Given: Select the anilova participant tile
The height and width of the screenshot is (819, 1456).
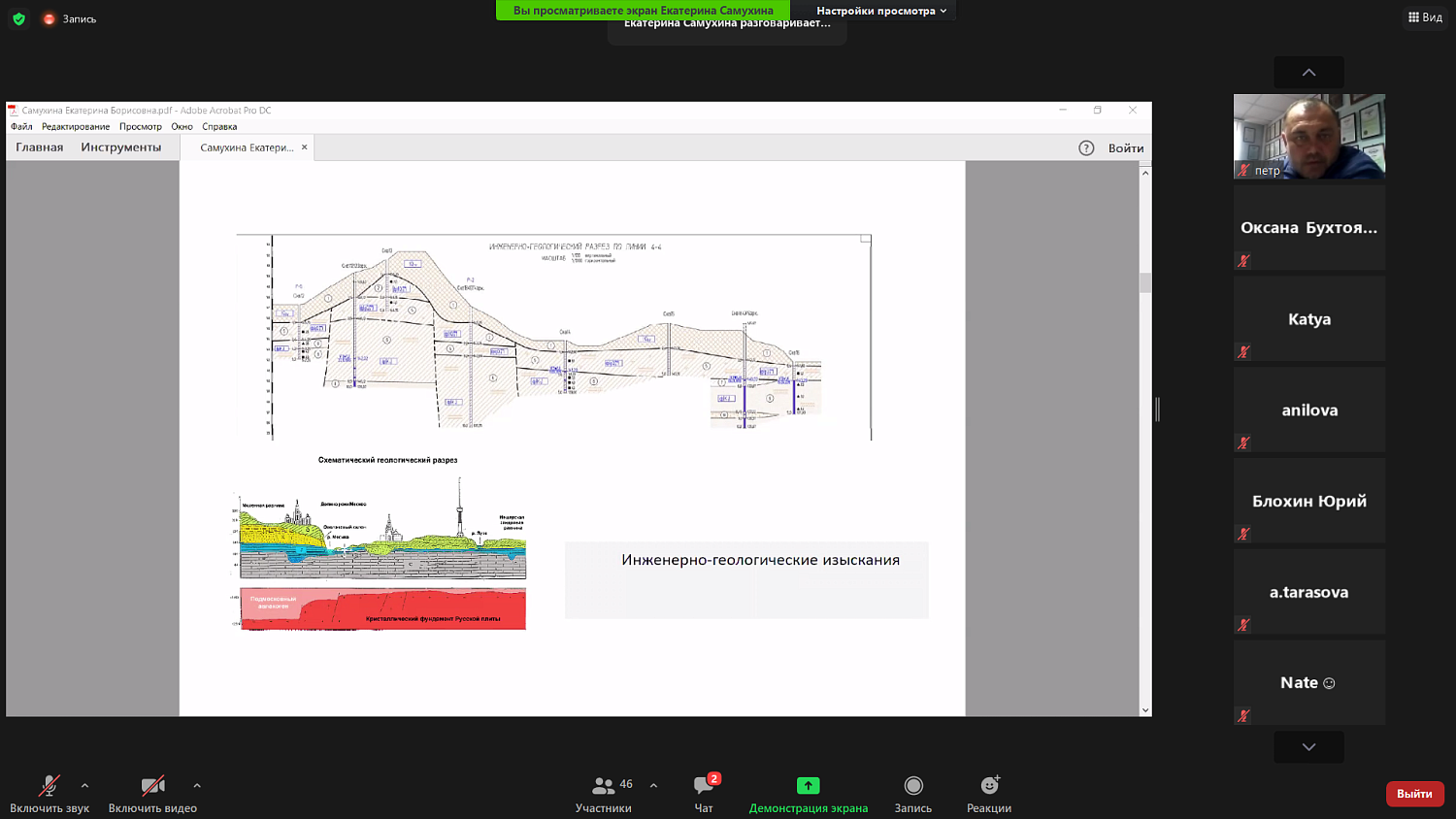Looking at the screenshot, I should coord(1308,409).
